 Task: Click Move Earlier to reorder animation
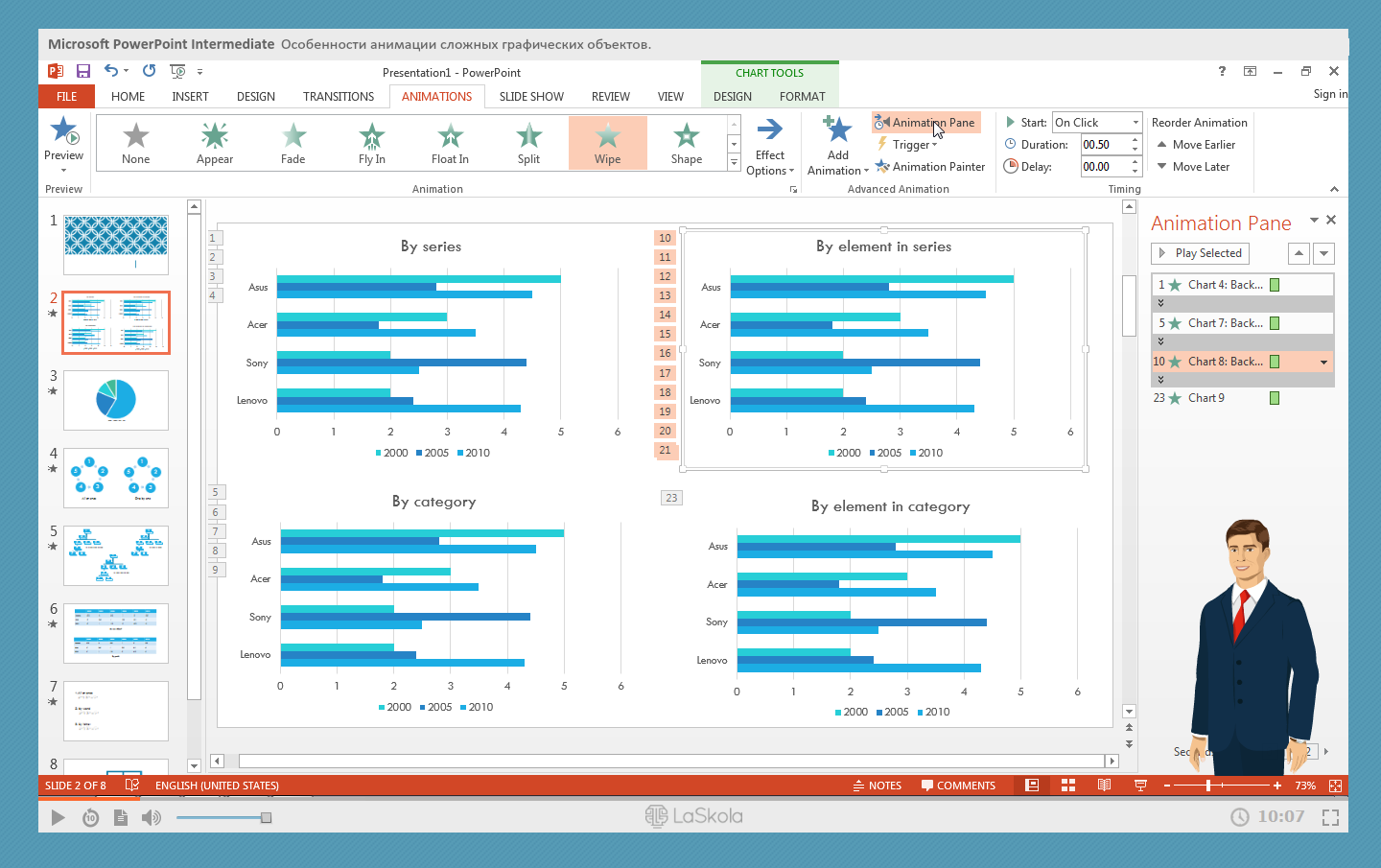click(1196, 145)
